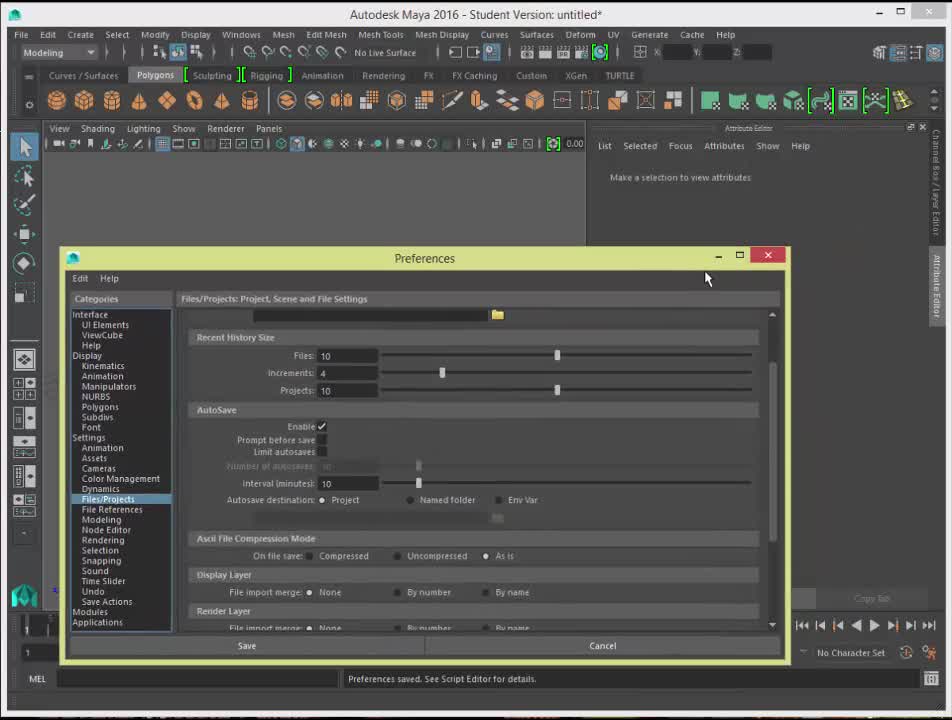This screenshot has width=952, height=720.
Task: Switch to single perspective view layout
Action: point(24,359)
